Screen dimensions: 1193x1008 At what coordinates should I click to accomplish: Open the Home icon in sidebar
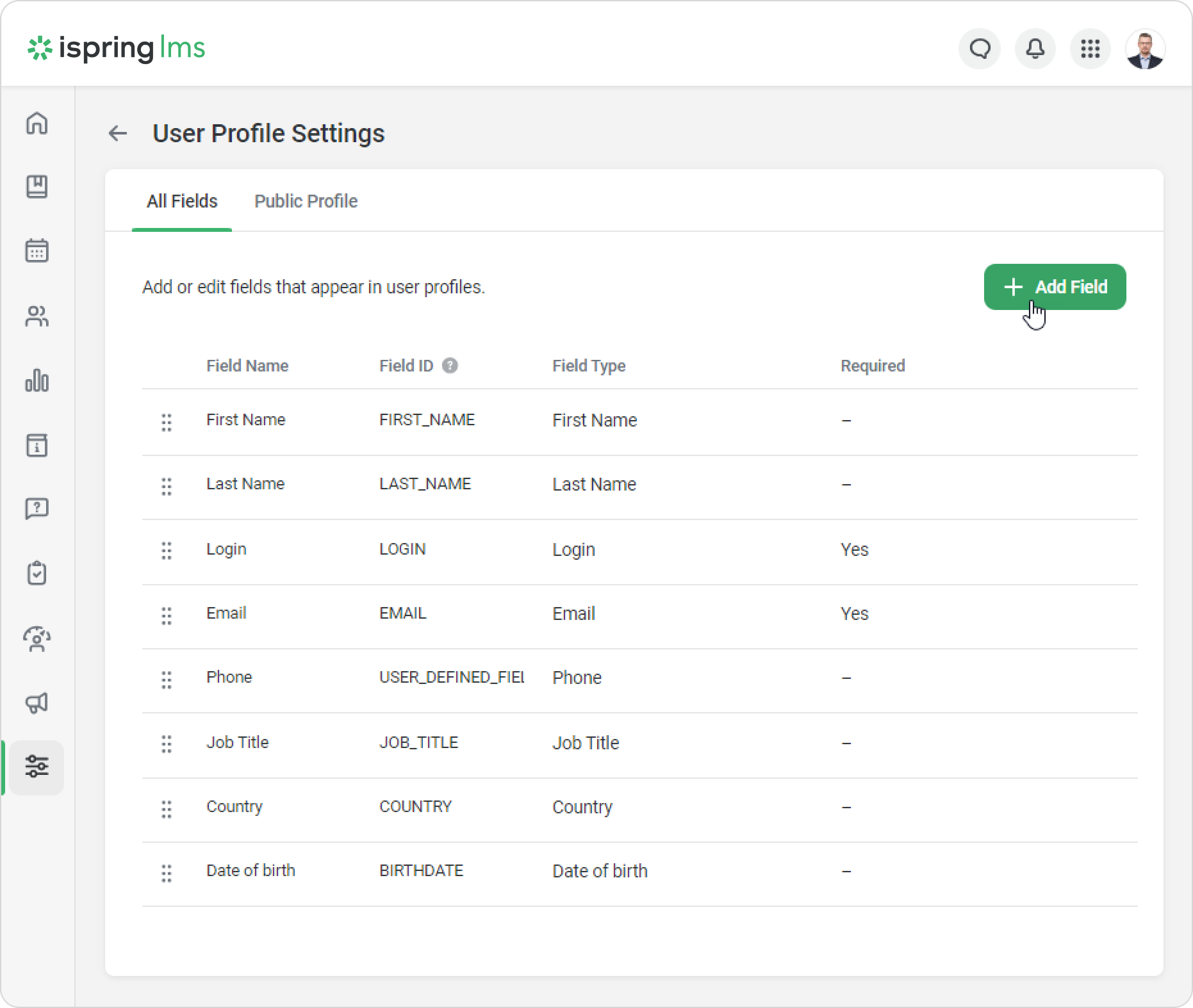(37, 123)
